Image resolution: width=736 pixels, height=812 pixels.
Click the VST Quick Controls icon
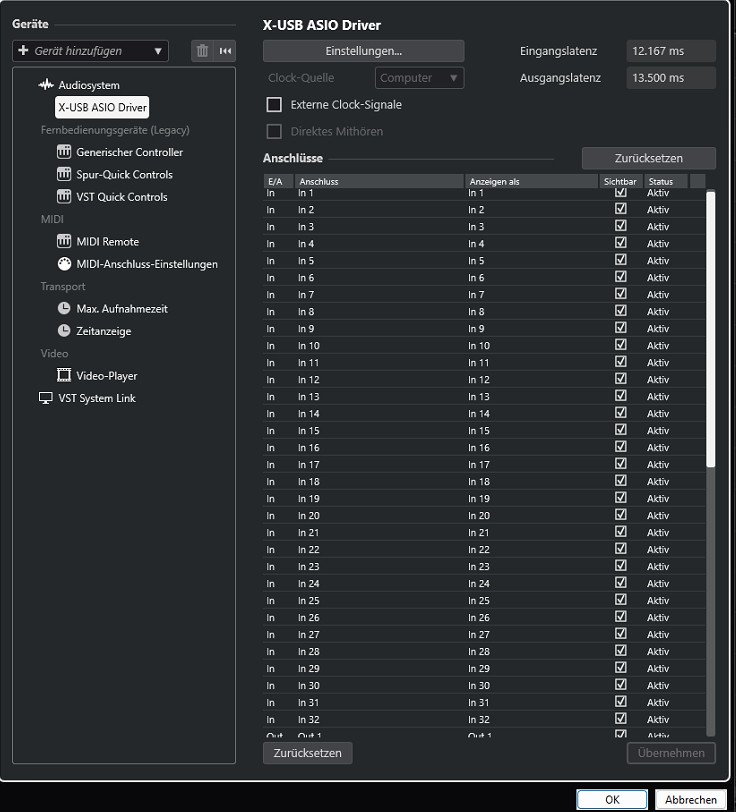pos(64,196)
